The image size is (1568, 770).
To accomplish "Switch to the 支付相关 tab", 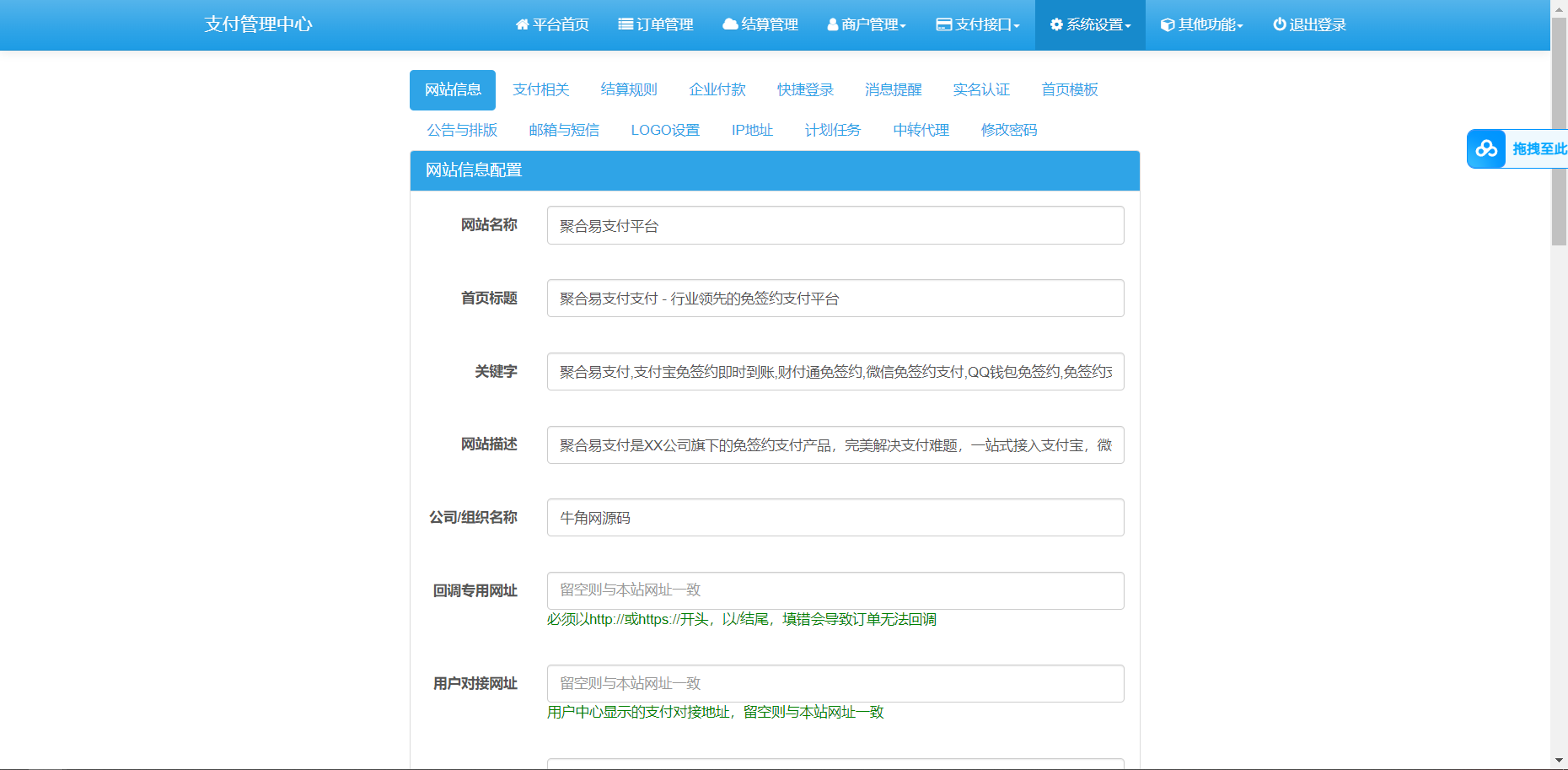I will click(x=541, y=89).
